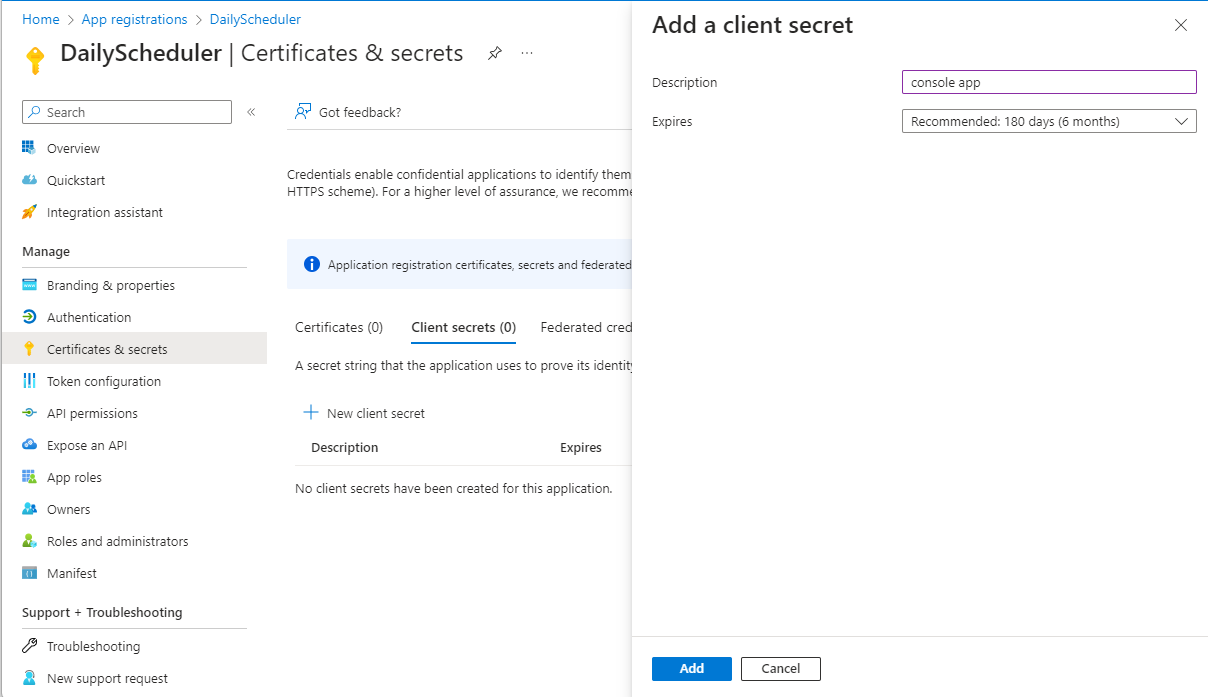Click the plus icon for new secret
The width and height of the screenshot is (1208, 697).
point(311,413)
